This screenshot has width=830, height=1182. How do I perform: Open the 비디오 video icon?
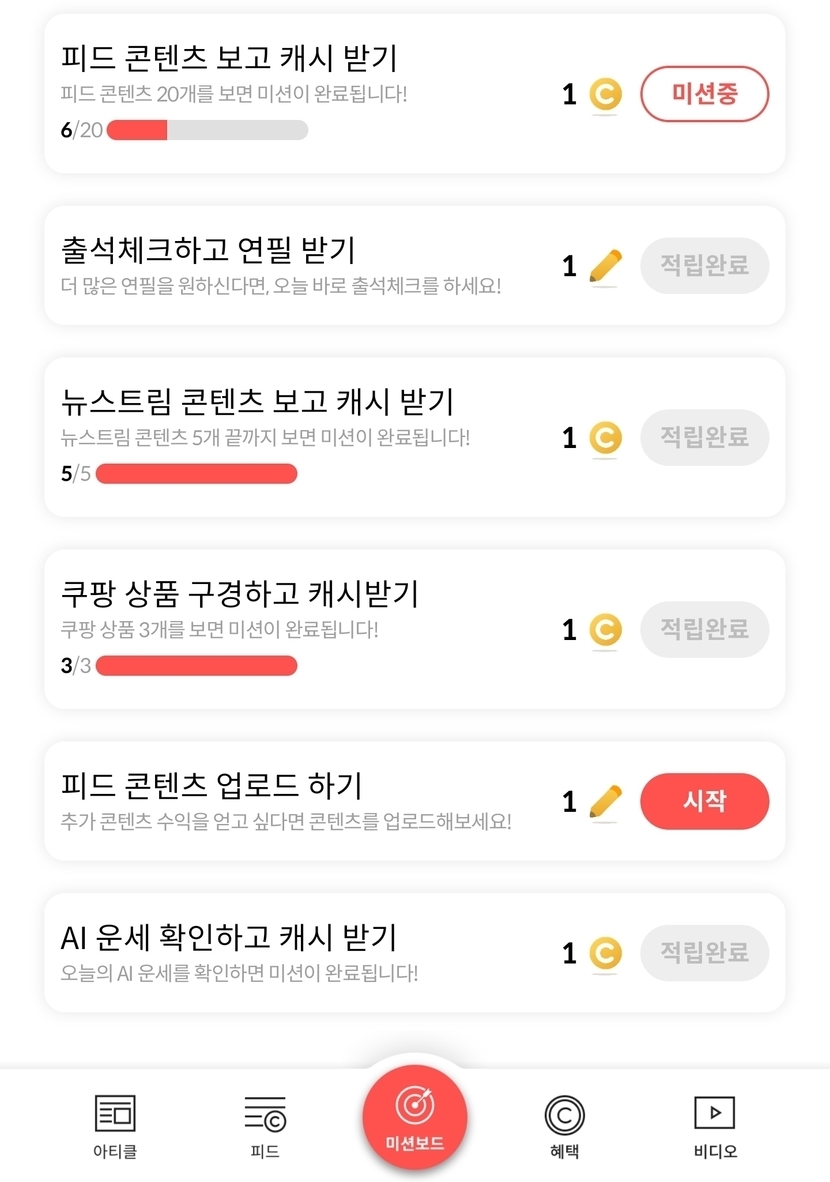click(715, 1113)
